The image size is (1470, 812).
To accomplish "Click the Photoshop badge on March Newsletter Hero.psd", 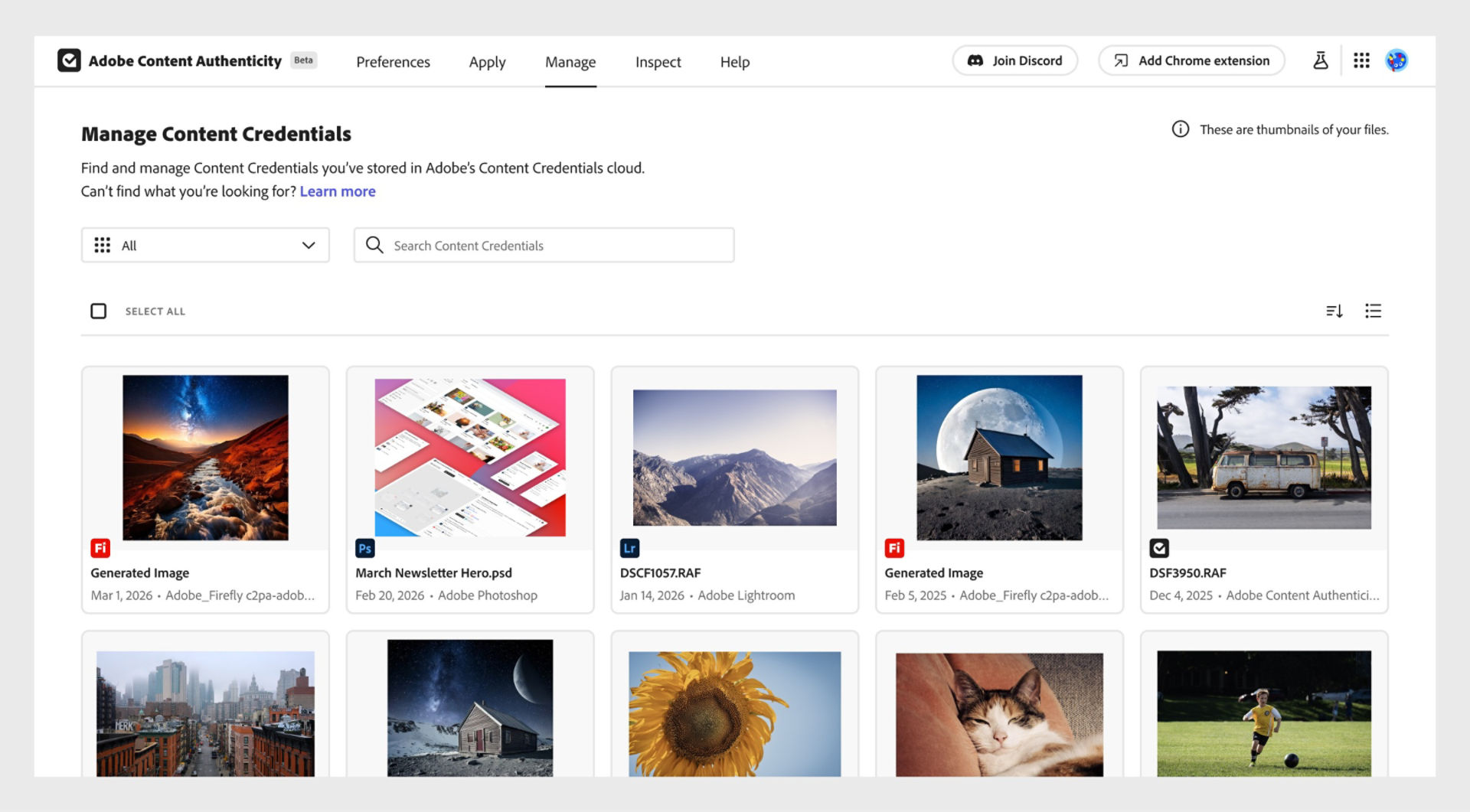I will 365,547.
